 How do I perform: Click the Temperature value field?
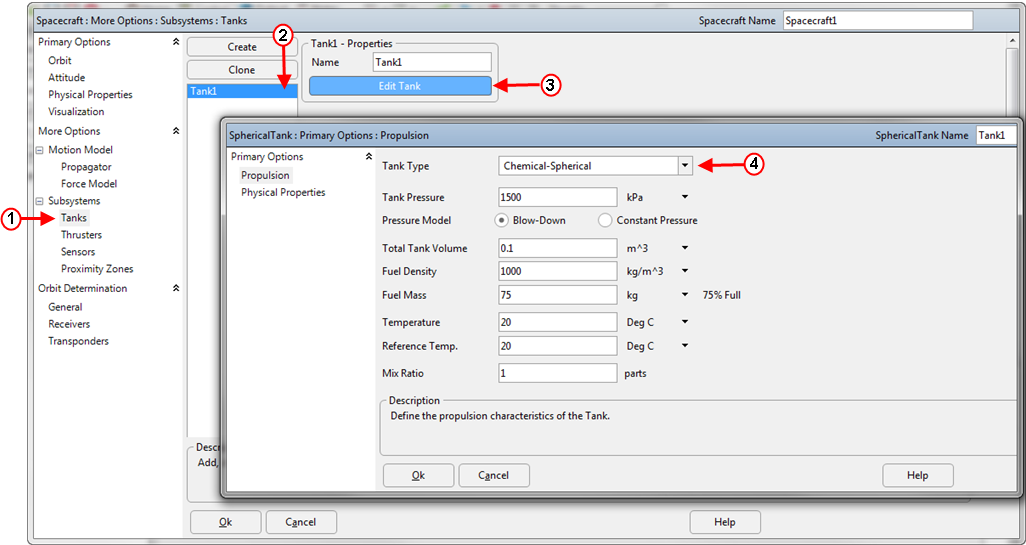557,322
